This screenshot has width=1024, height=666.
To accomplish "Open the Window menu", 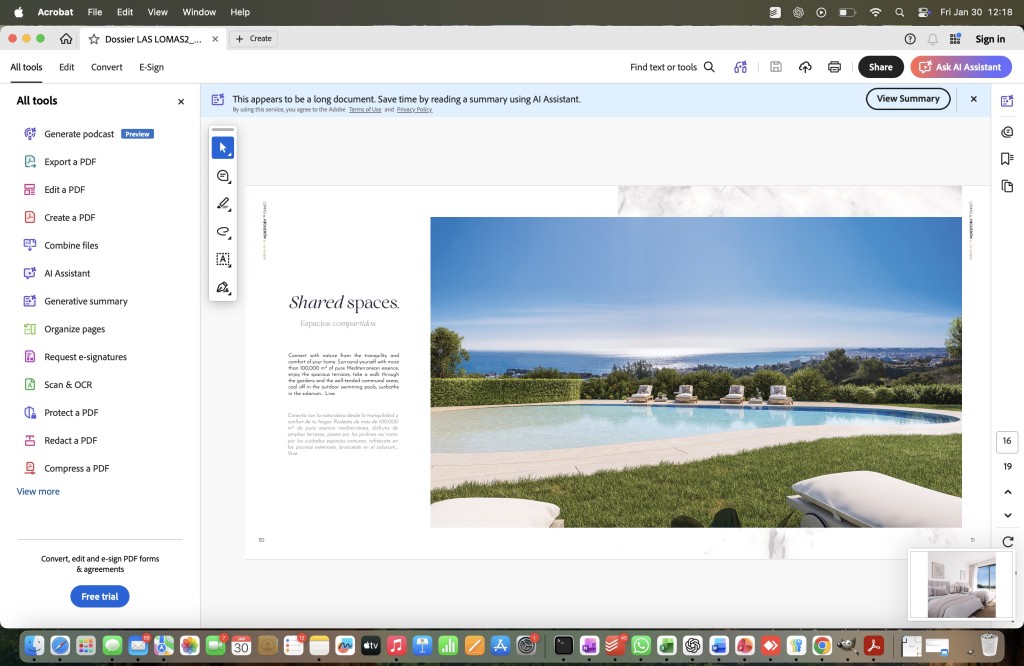I will click(x=199, y=12).
